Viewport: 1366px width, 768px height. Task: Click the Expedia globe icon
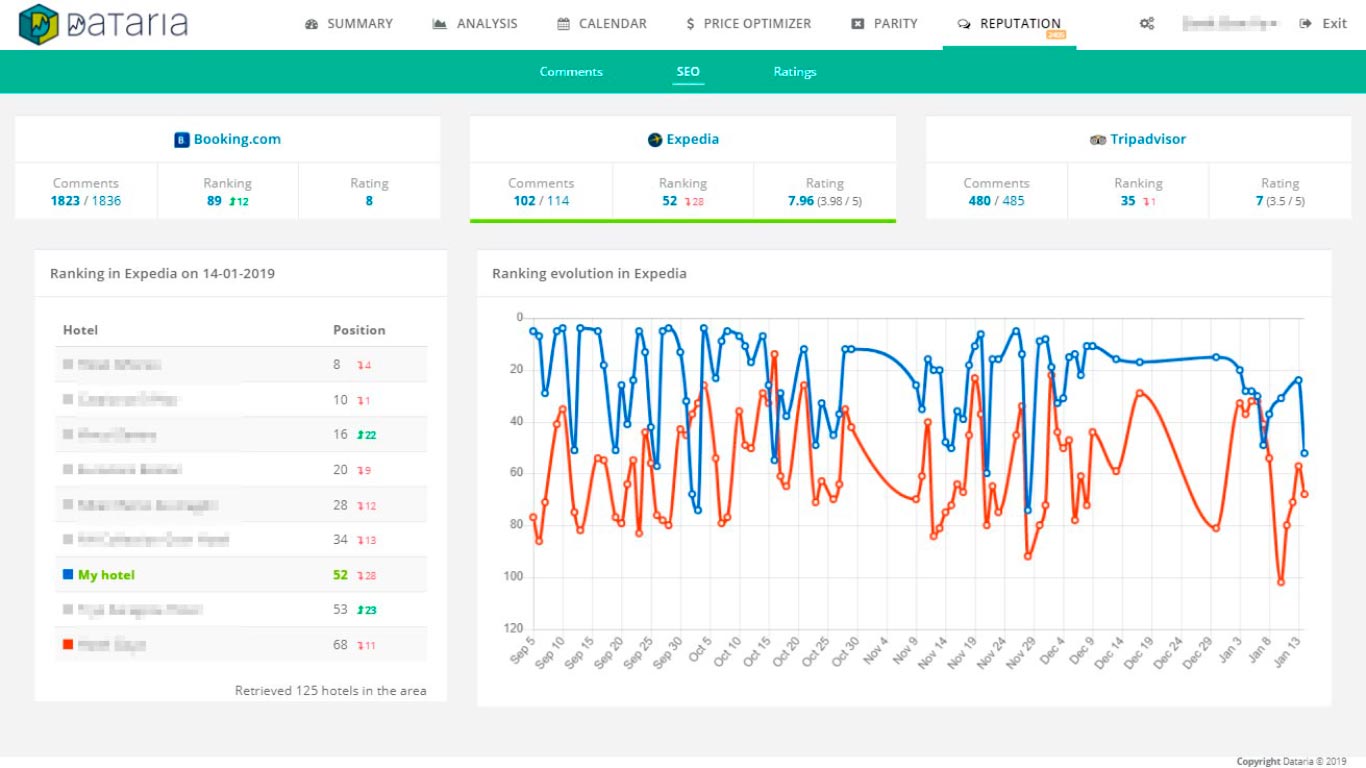coord(655,140)
